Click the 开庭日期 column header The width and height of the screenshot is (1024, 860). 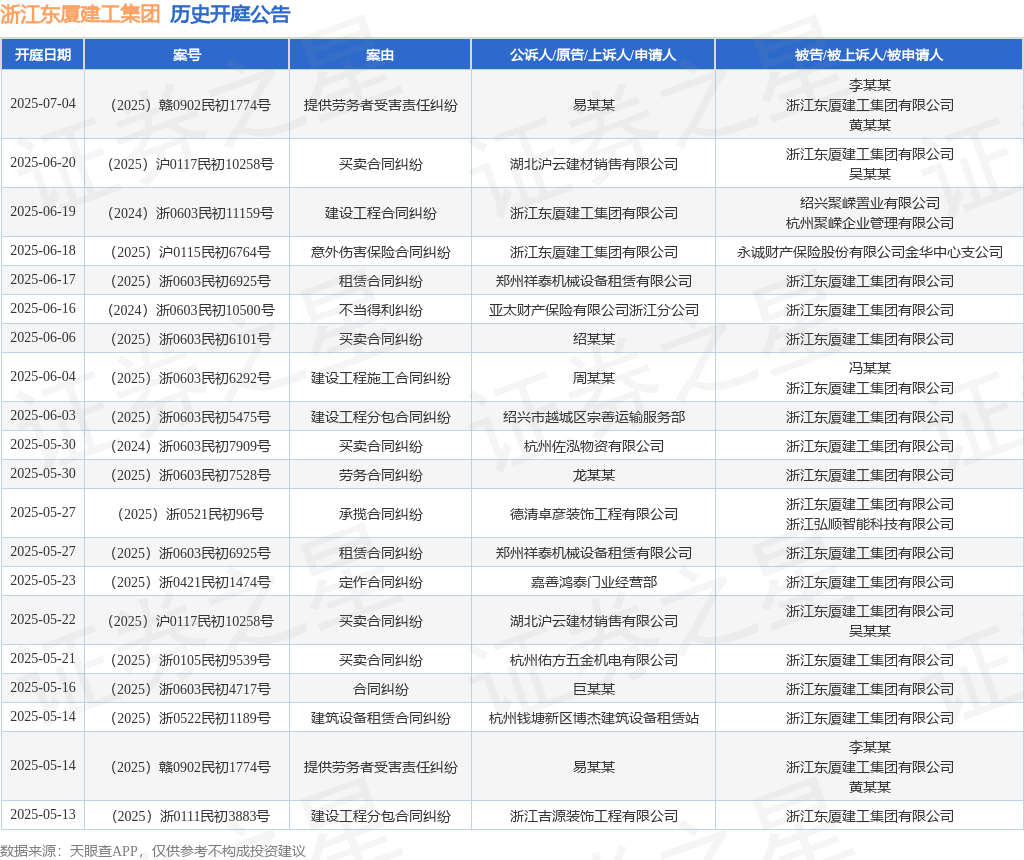(x=42, y=55)
